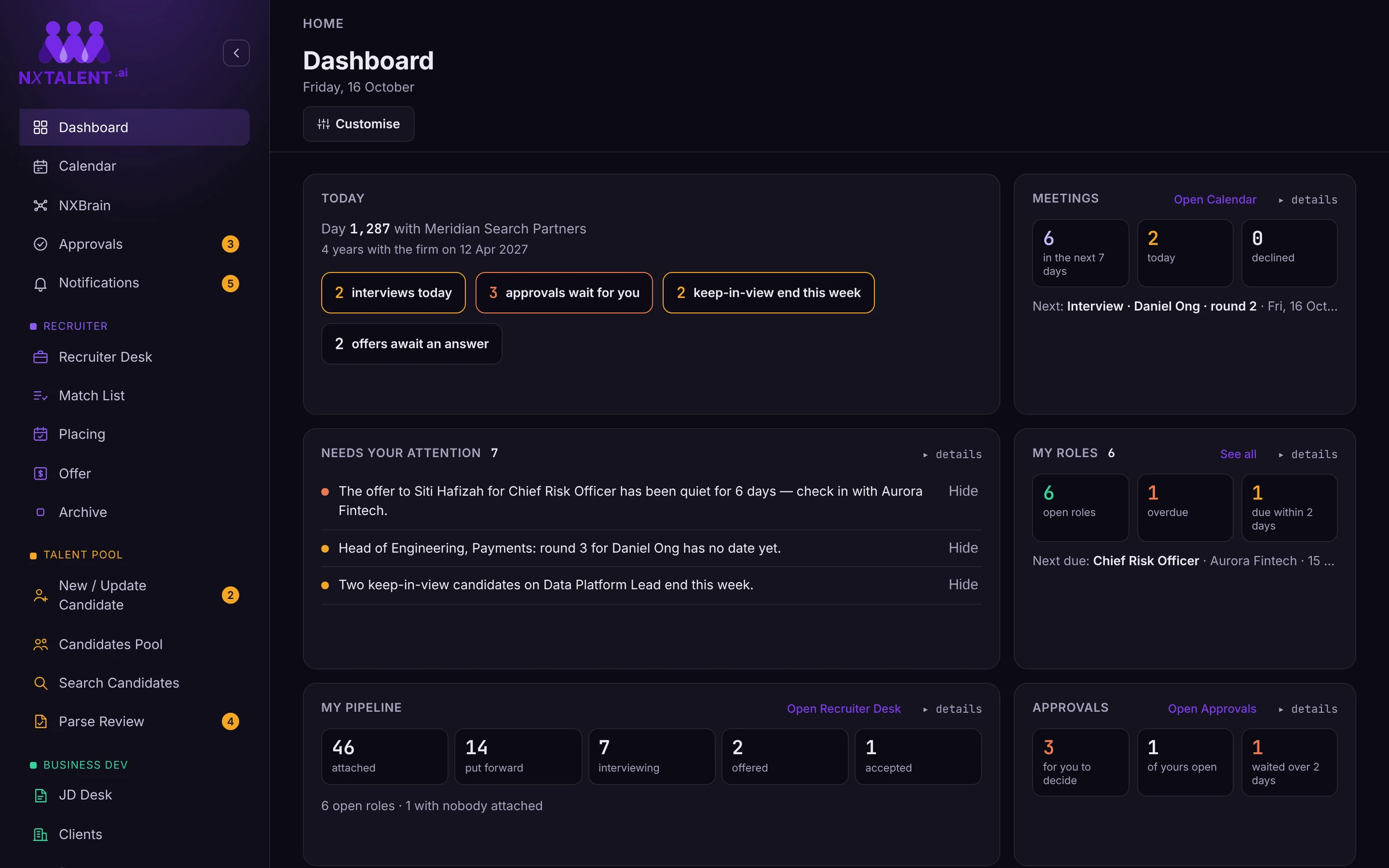Click the NXTalent logo
This screenshot has height=868, width=1389.
[74, 53]
